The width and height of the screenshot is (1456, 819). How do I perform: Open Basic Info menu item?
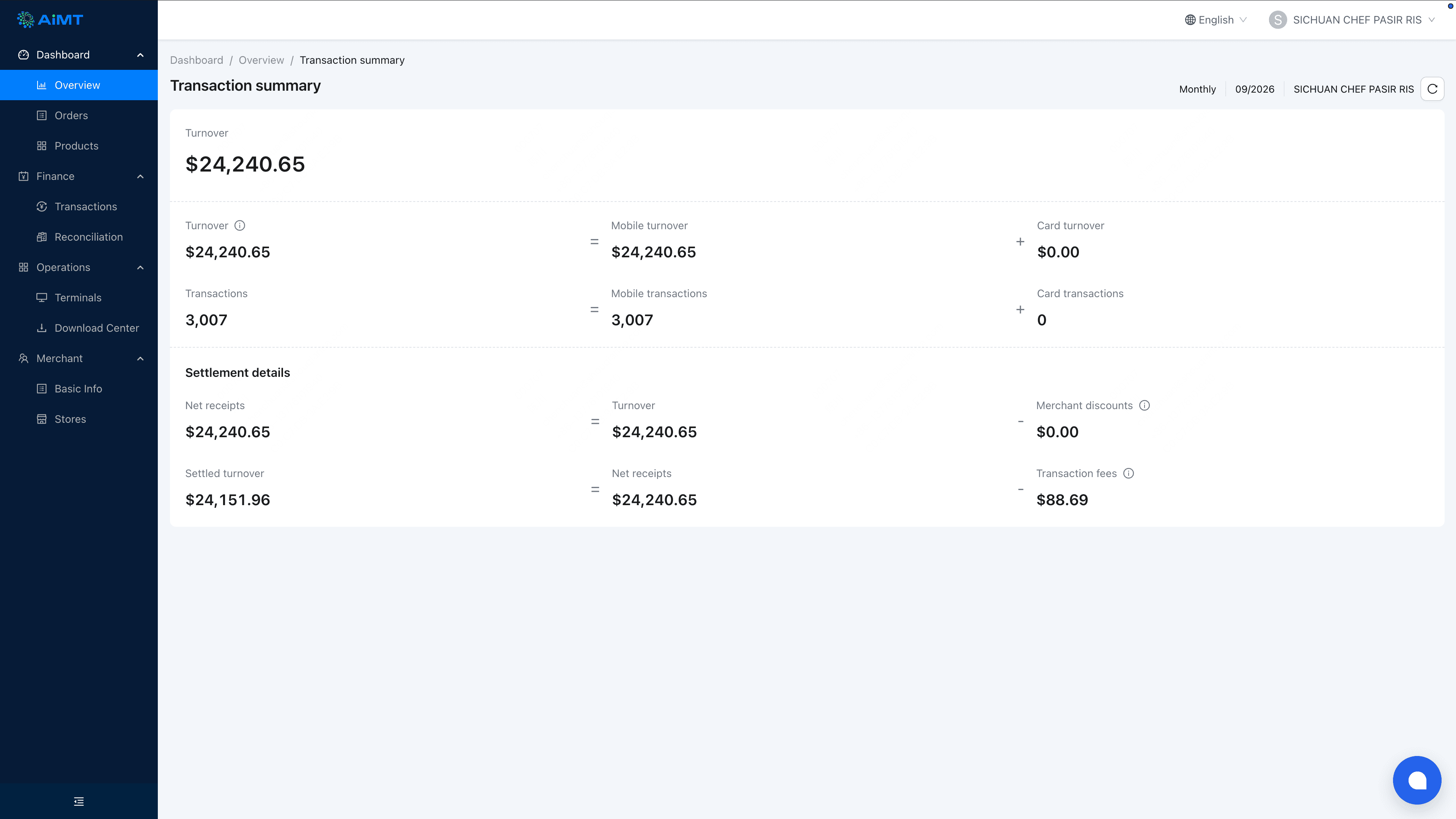[x=79, y=389]
